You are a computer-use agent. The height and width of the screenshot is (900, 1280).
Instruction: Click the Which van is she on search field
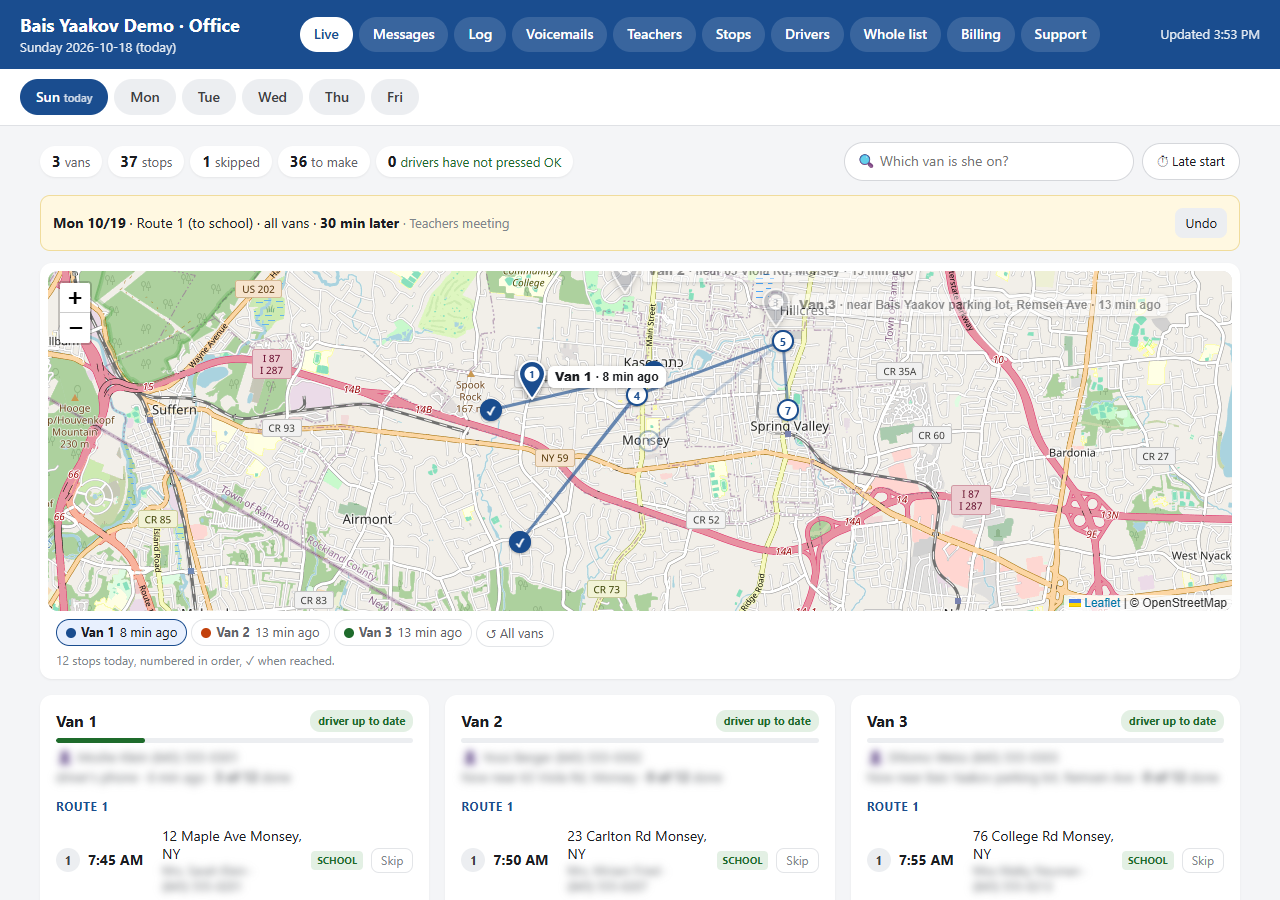tap(989, 161)
